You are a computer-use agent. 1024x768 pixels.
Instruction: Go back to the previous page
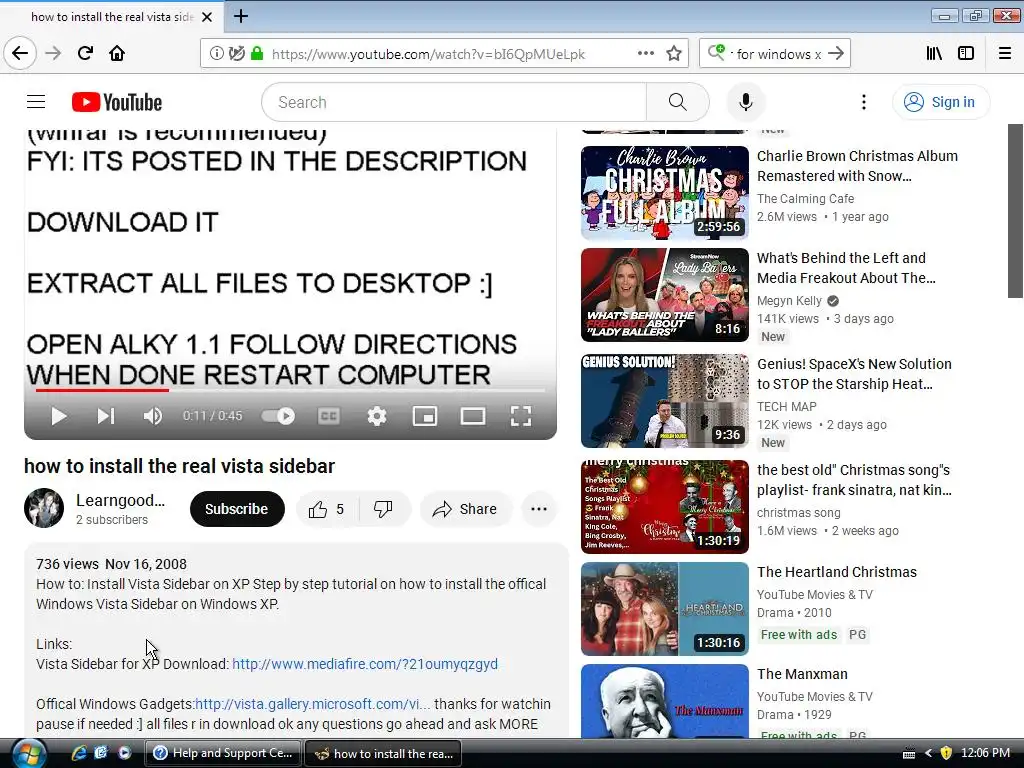[x=20, y=53]
